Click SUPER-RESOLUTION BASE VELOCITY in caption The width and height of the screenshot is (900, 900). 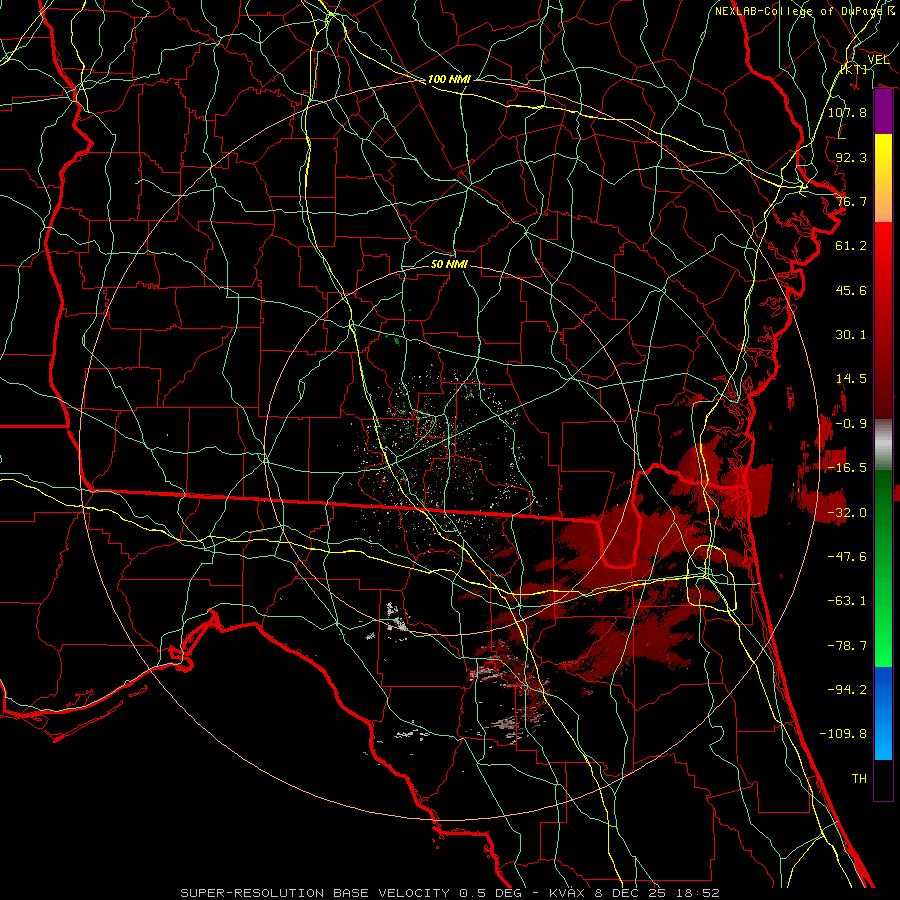point(315,893)
